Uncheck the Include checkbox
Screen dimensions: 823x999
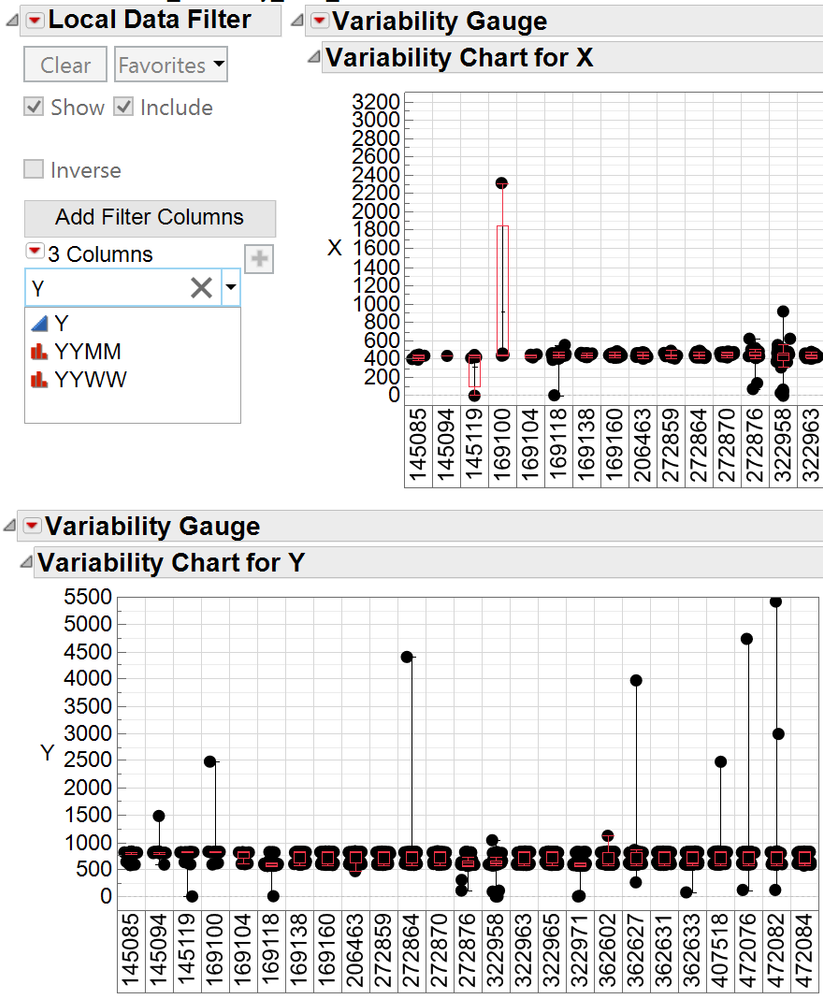pos(125,107)
